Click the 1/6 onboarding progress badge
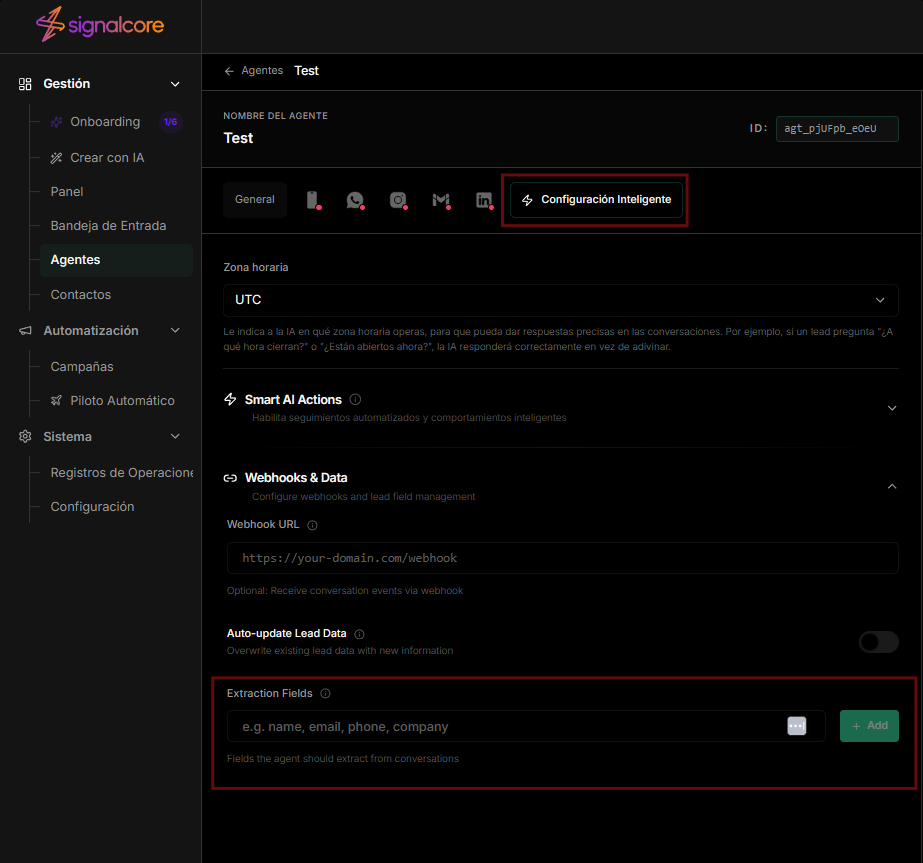The height and width of the screenshot is (863, 923). point(171,122)
